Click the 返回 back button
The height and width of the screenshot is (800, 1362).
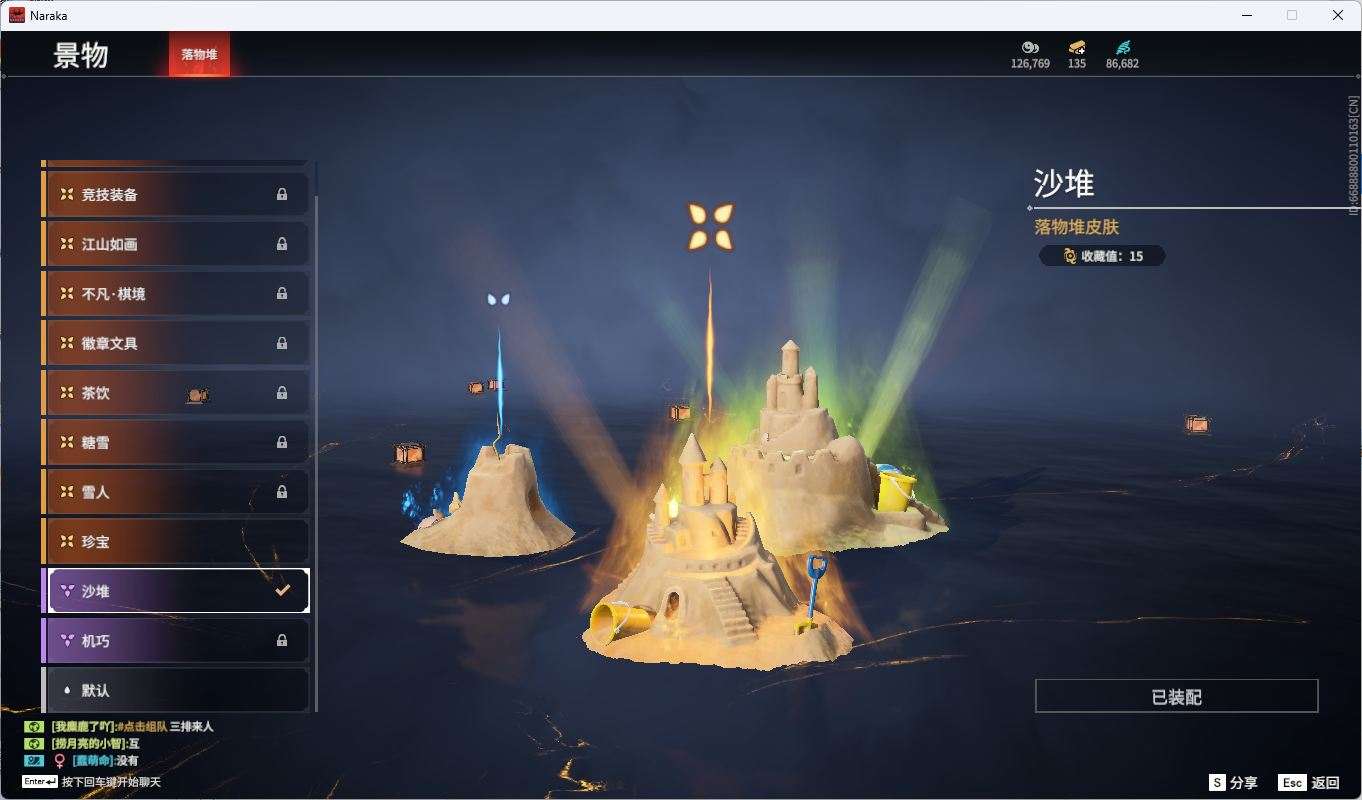pos(1309,783)
